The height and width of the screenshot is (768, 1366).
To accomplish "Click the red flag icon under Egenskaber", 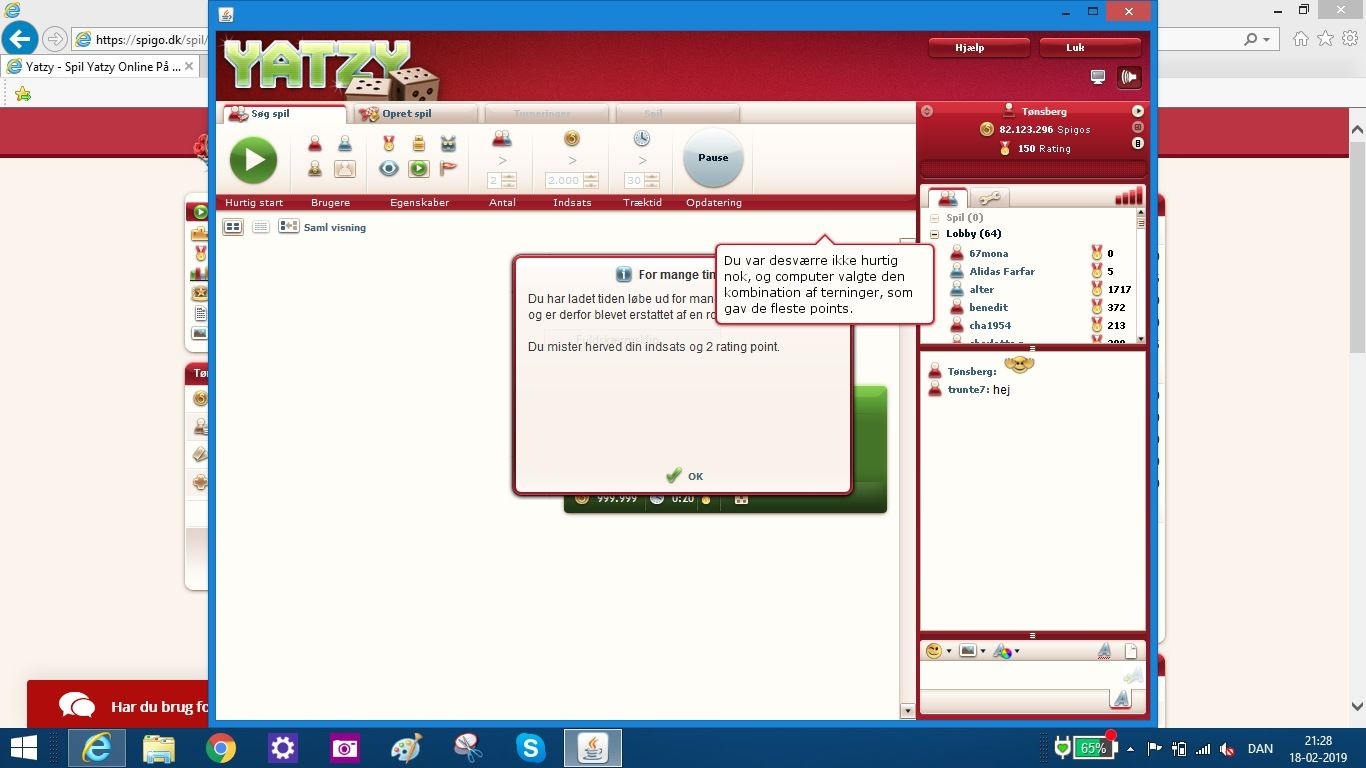I will coord(448,169).
